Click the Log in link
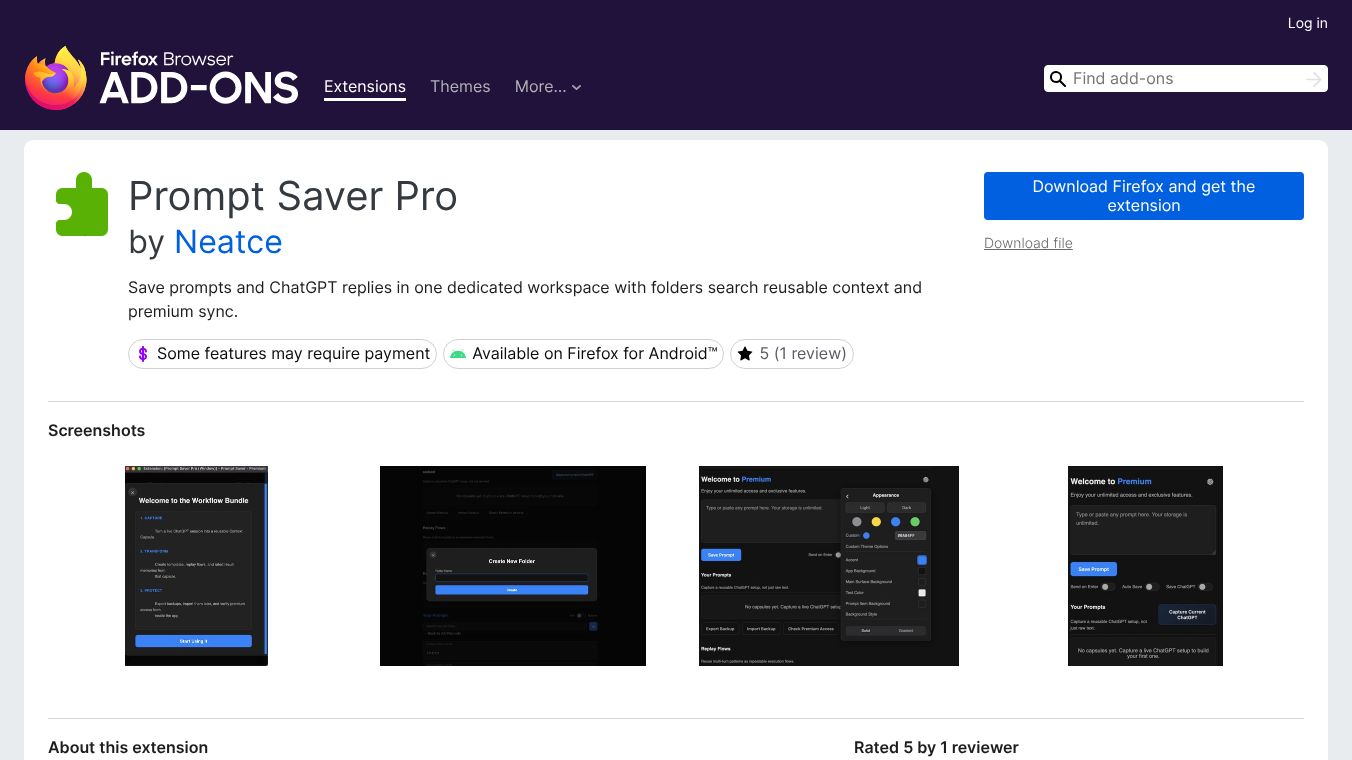The height and width of the screenshot is (760, 1352). coord(1307,23)
